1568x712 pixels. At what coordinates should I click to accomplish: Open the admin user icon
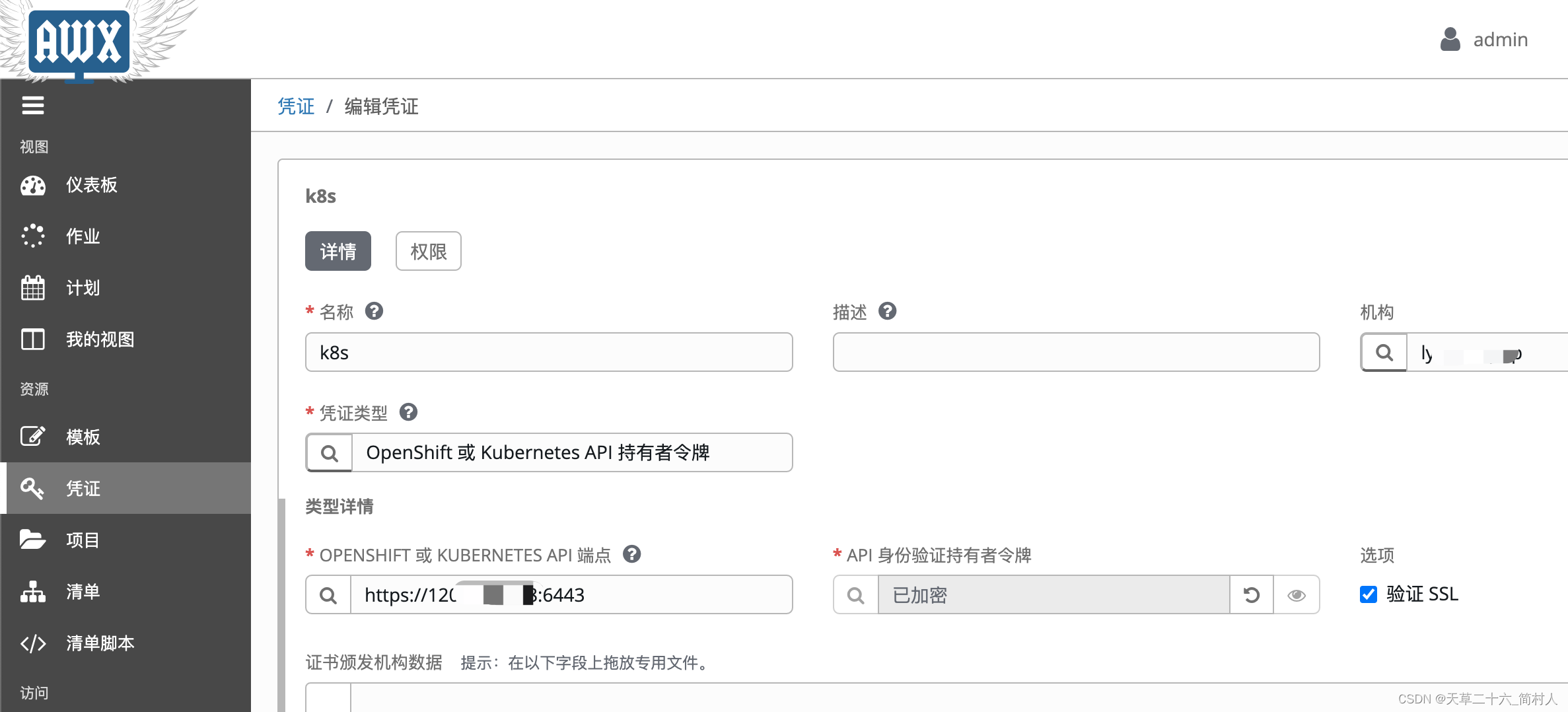[x=1450, y=40]
